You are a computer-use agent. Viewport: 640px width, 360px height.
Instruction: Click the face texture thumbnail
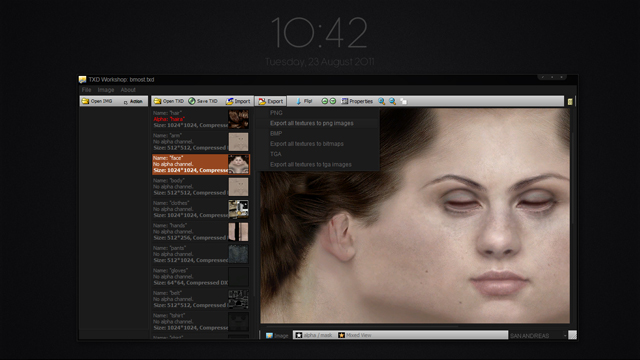point(238,164)
